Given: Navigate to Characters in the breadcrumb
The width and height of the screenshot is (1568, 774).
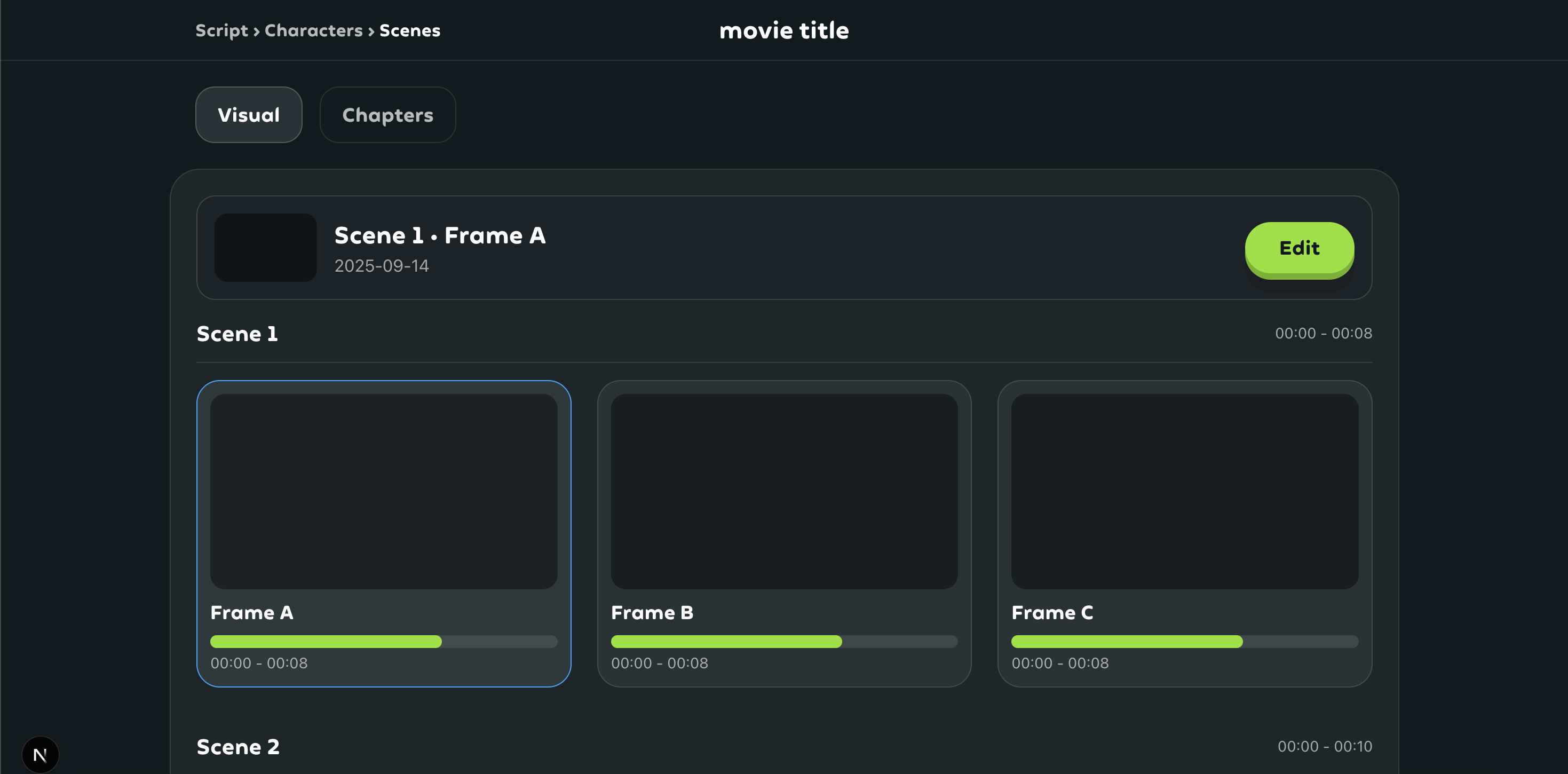Looking at the screenshot, I should coord(313,30).
